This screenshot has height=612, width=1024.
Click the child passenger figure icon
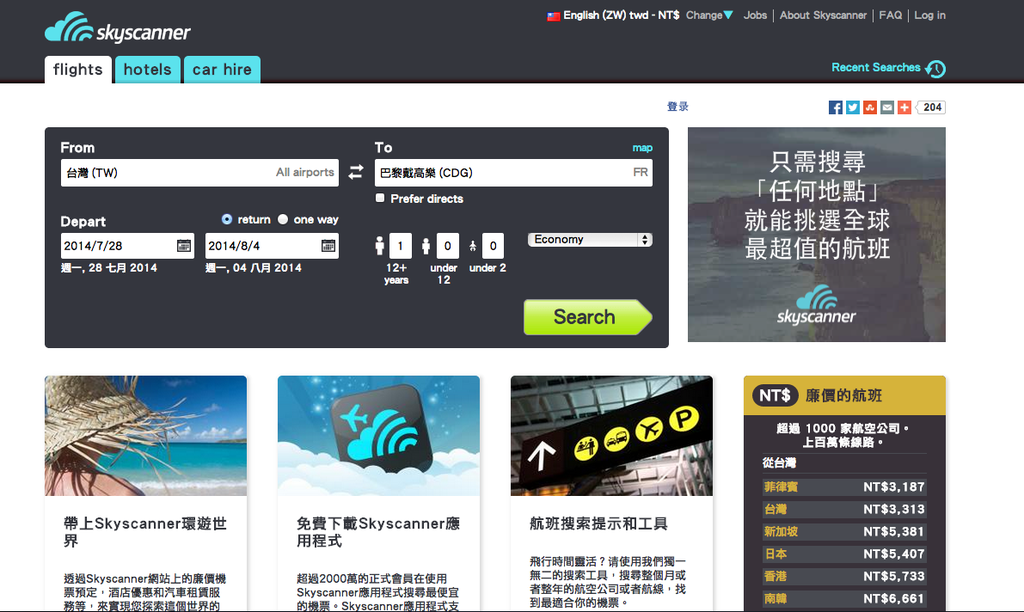coord(426,246)
